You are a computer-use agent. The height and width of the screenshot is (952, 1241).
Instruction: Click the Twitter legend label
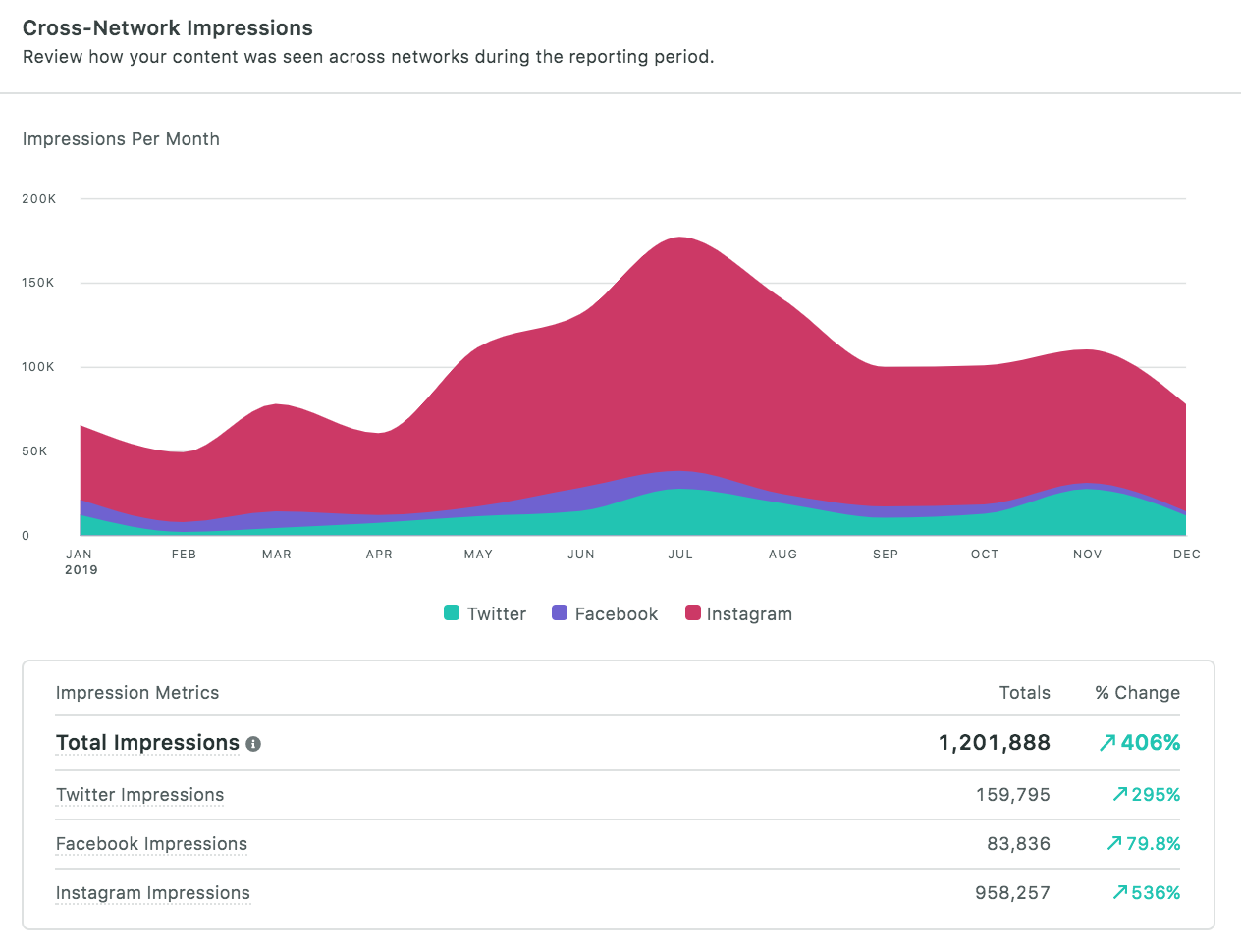(x=497, y=613)
